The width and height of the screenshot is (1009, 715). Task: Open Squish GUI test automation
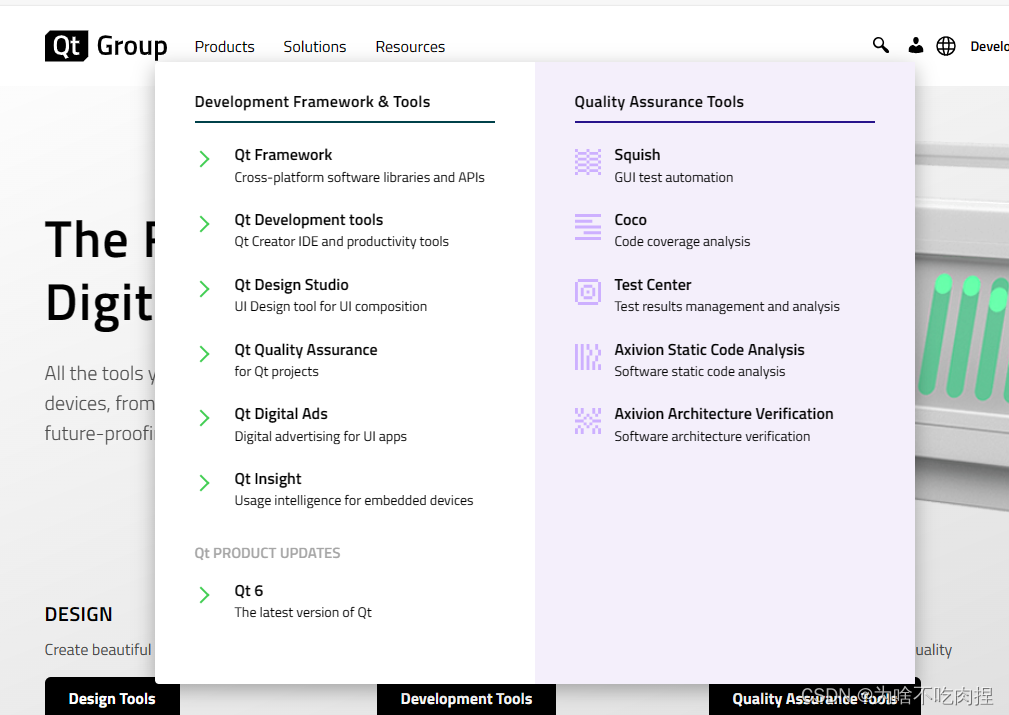(x=637, y=155)
